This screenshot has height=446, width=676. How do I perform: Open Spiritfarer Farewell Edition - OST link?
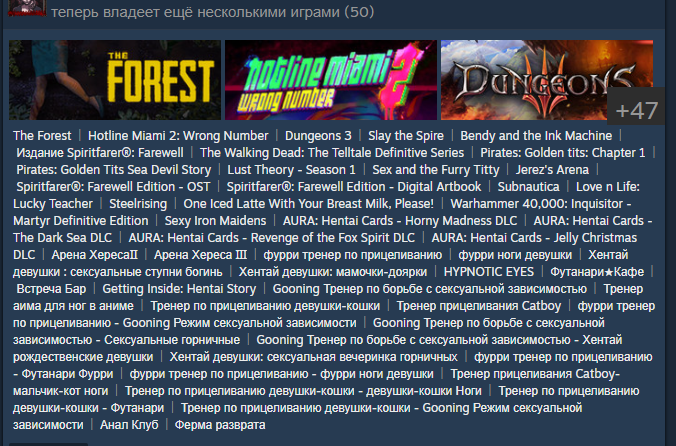[x=113, y=187]
